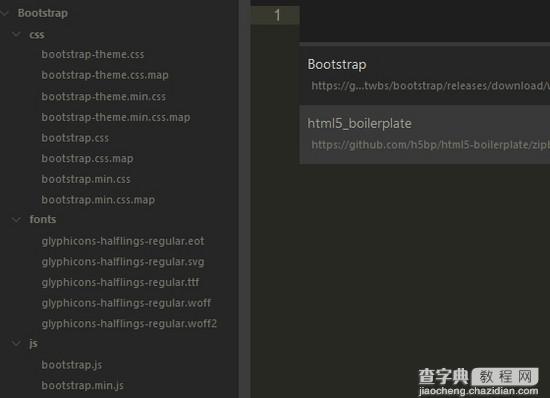Image resolution: width=550 pixels, height=398 pixels.
Task: Open bootstrap-theme.min.css.map file
Action: (x=116, y=117)
